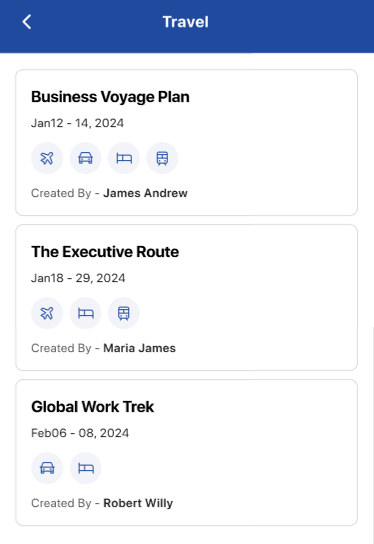Open the Business Voyage Plan title
Screen dimensions: 374x544
pyautogui.click(x=110, y=97)
